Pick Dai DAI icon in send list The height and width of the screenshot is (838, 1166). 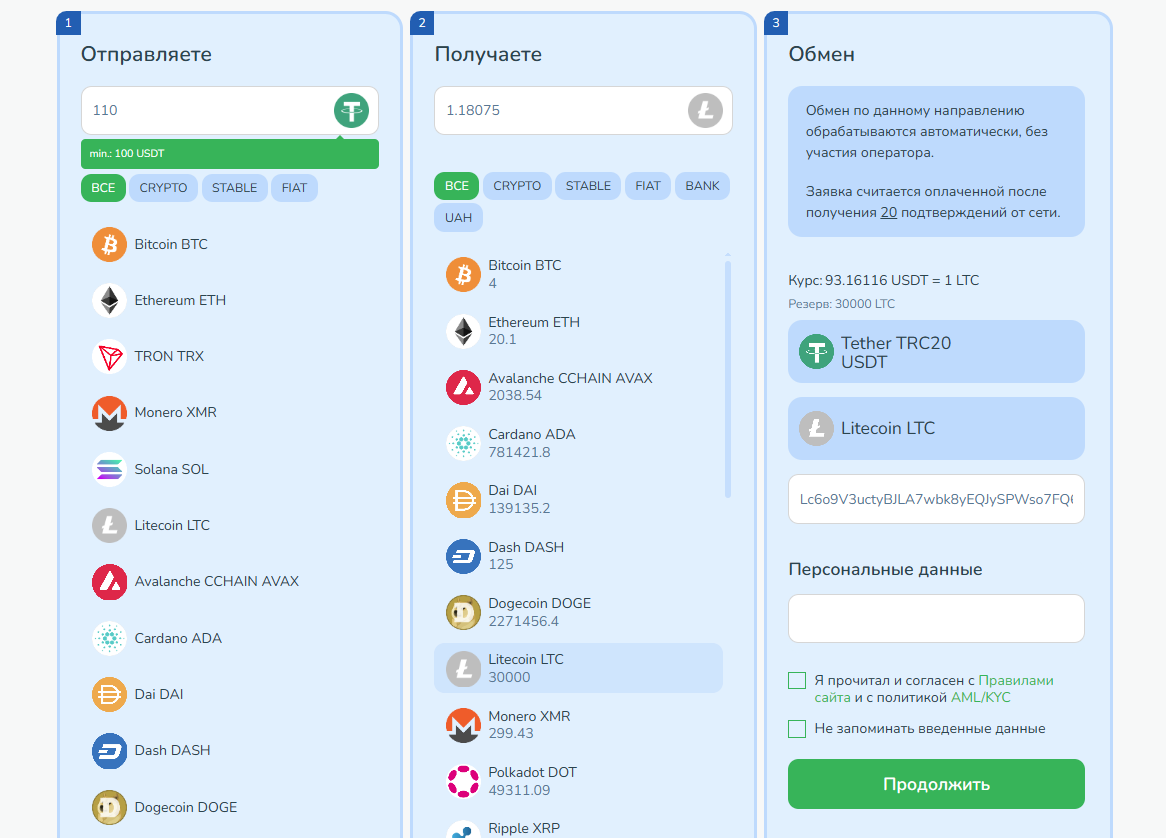coord(109,694)
